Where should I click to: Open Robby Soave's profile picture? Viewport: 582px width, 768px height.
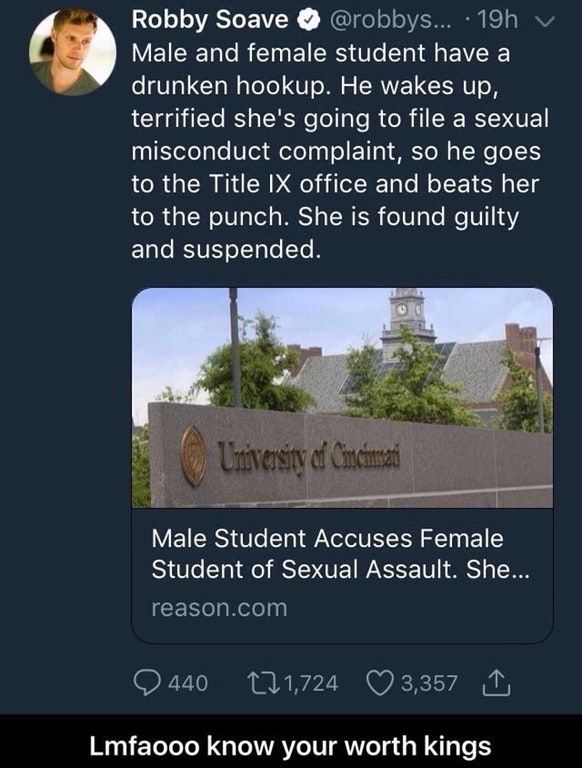(73, 51)
